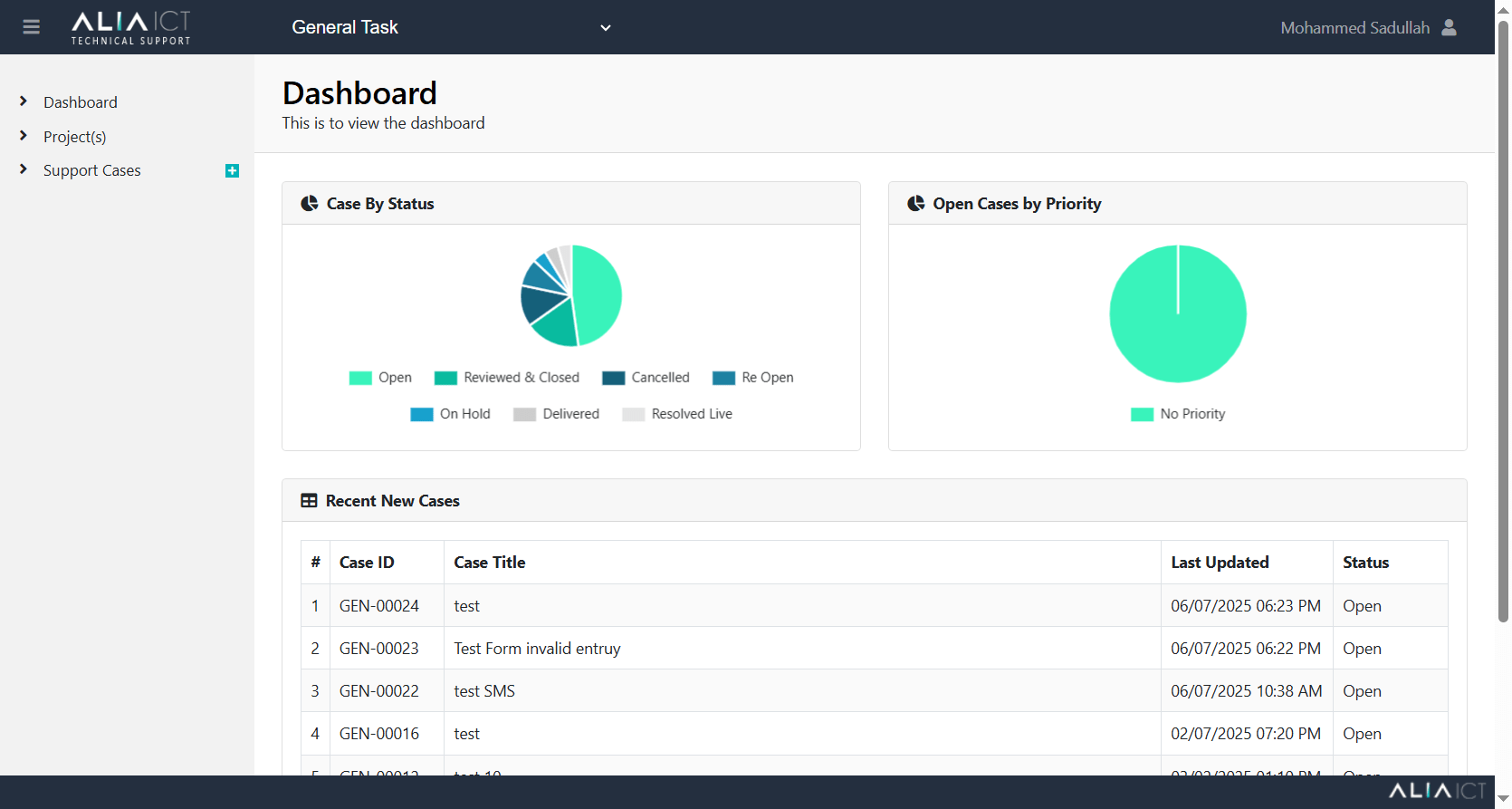Click the user profile icon
Screen dimensions: 1512x809
1449,27
